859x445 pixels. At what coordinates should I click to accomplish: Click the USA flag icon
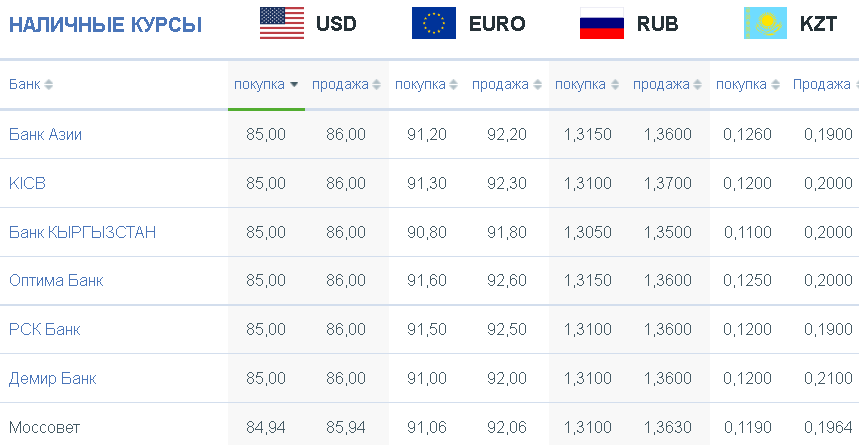(282, 23)
